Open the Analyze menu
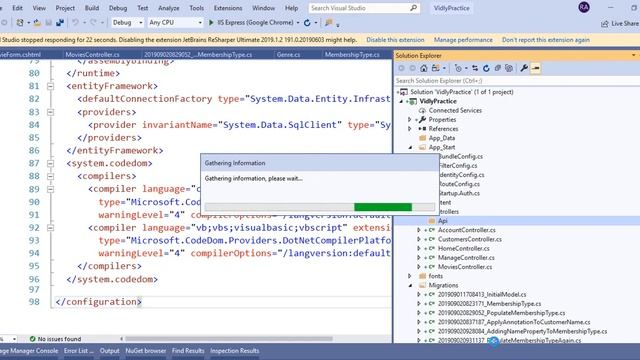This screenshot has width=640, height=360. (169, 8)
